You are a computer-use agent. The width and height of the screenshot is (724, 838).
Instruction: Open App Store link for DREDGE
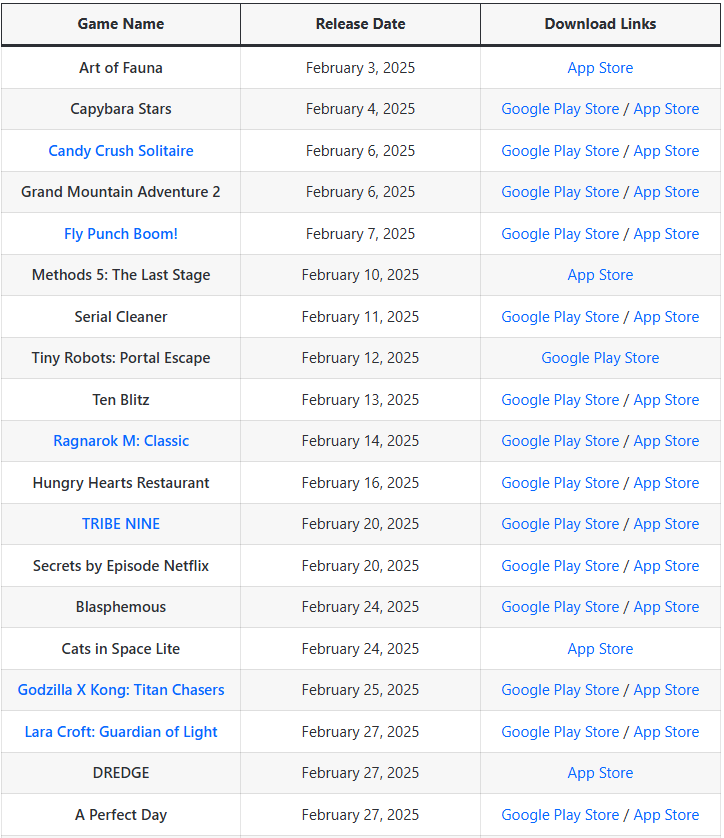coord(600,773)
